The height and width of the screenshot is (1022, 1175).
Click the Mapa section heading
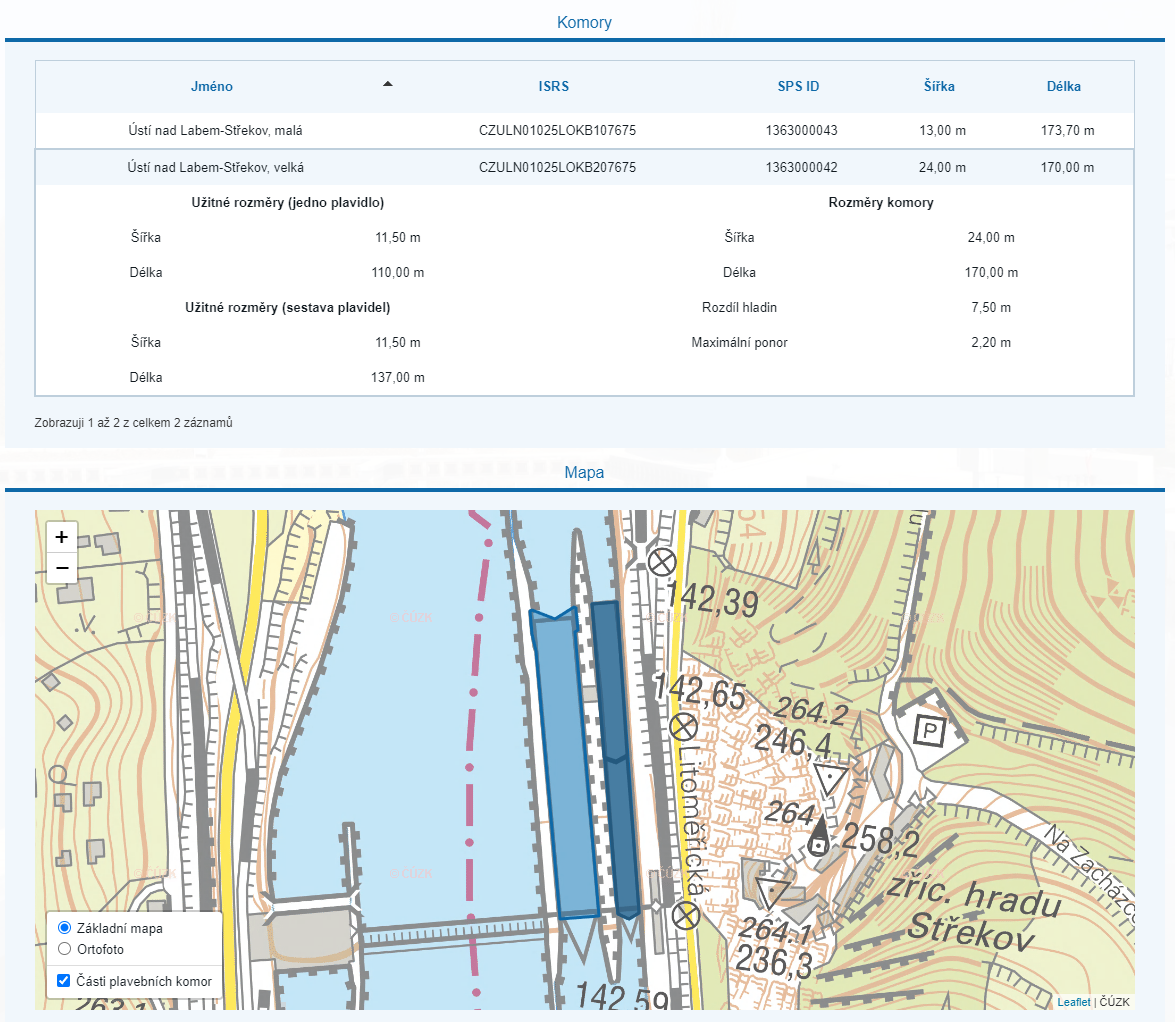pos(584,472)
